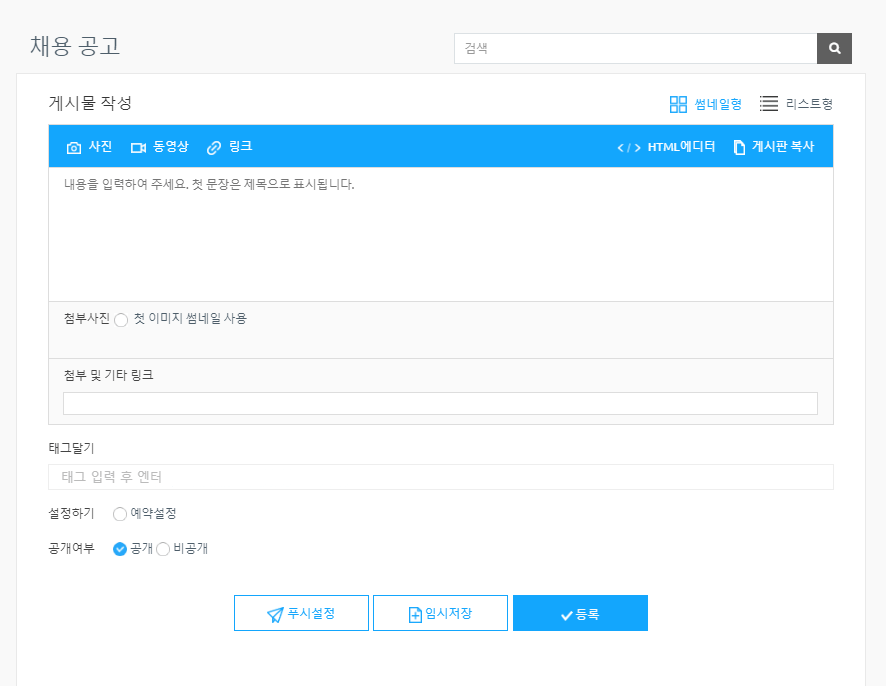Viewport: 886px width, 686px height.
Task: Switch to 썸네일형 grid view icon
Action: [x=678, y=104]
